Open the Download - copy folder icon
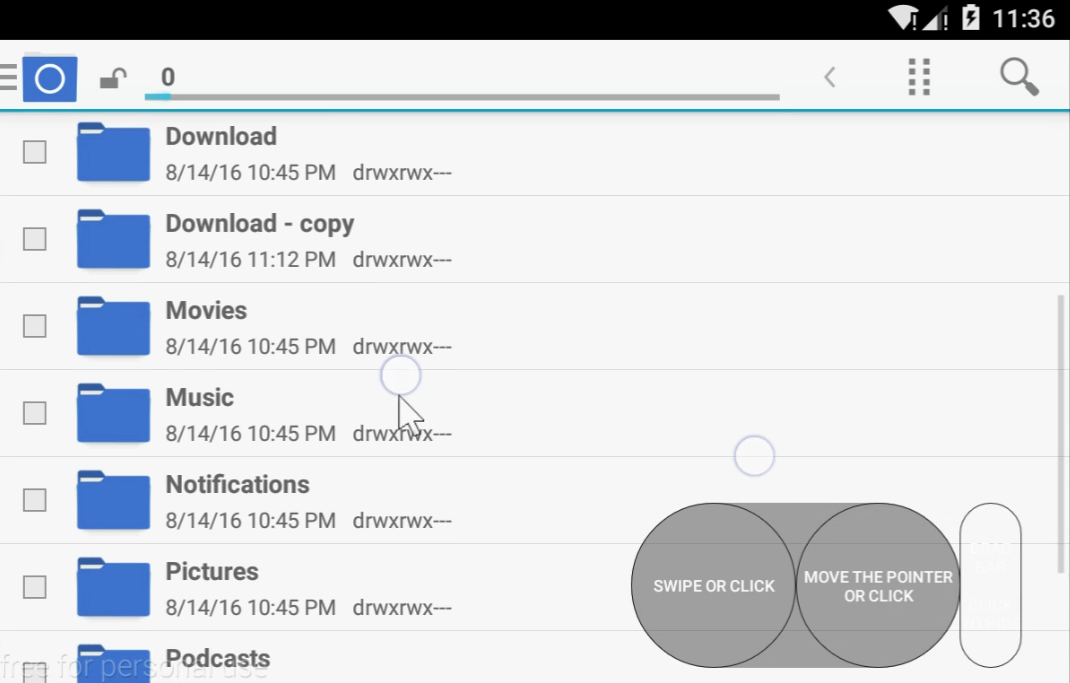 pyautogui.click(x=113, y=239)
